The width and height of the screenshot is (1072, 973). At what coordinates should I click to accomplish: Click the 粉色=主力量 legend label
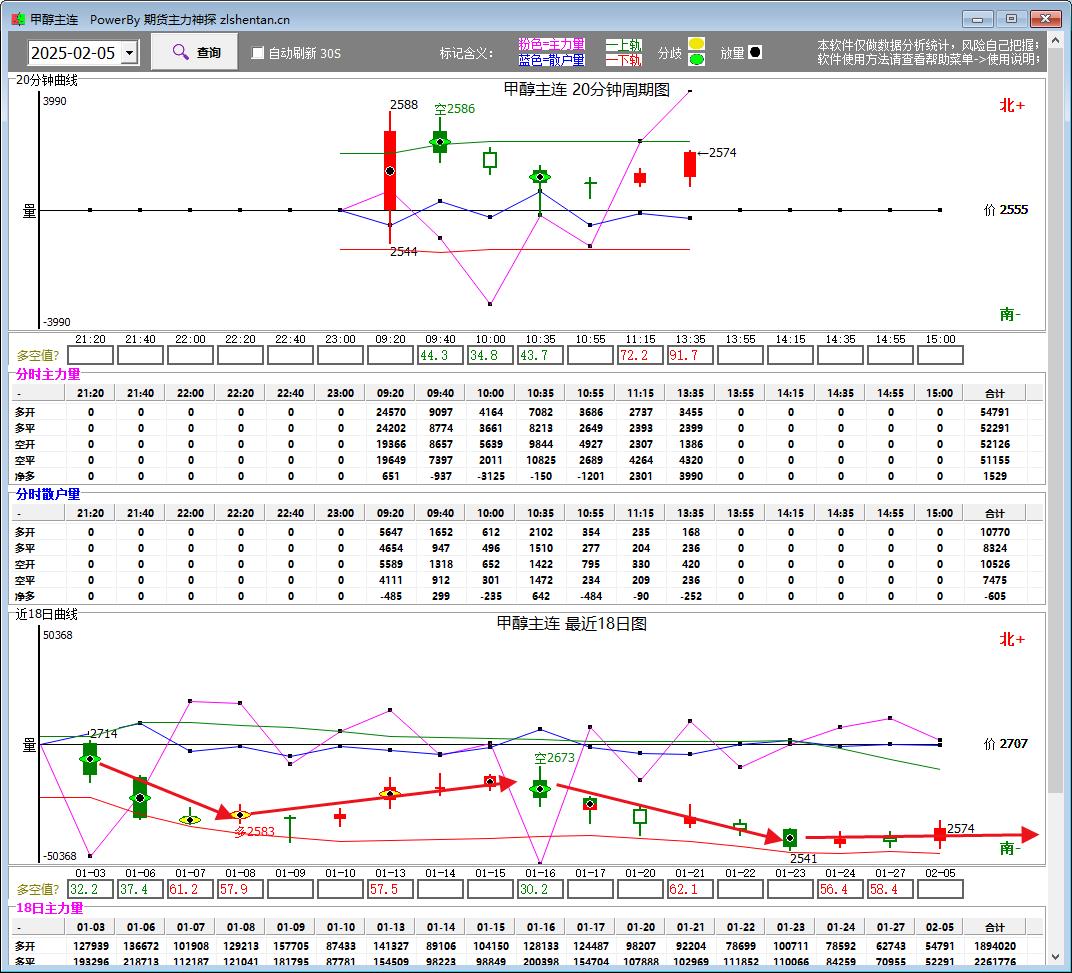551,45
